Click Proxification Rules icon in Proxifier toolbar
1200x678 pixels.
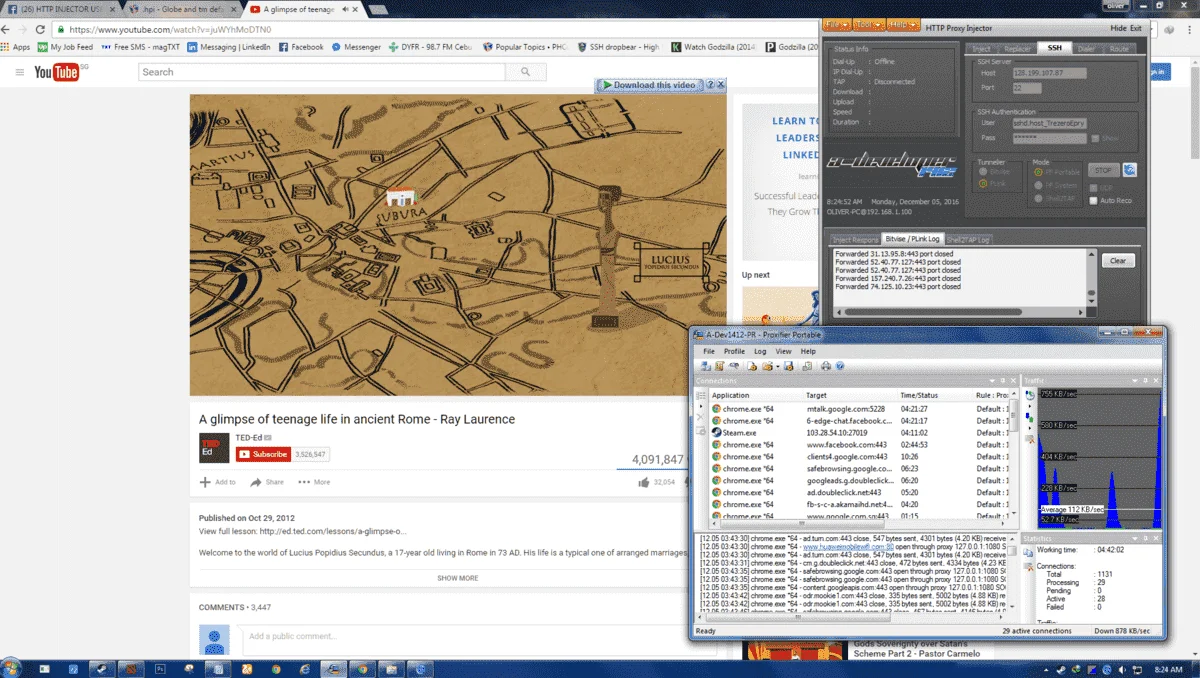click(719, 366)
